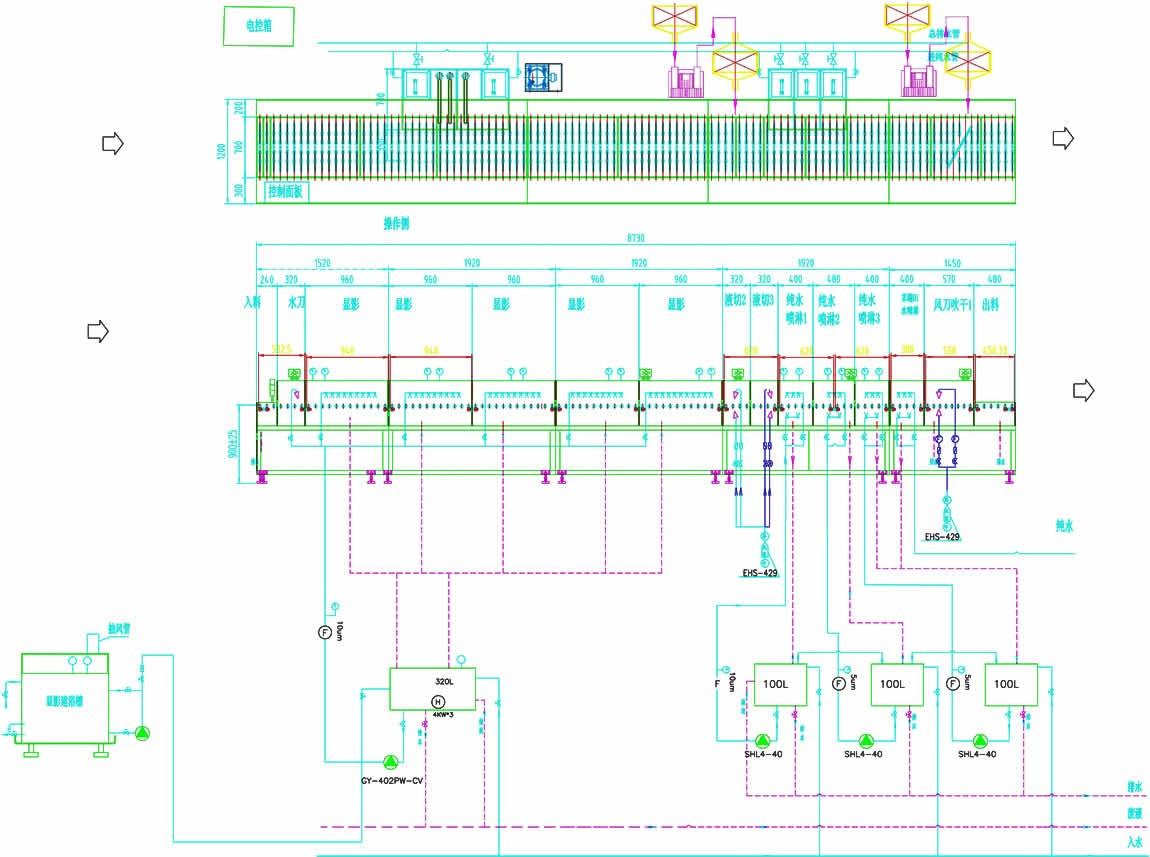Select the green pump beside 显影建浴槽 tank

click(141, 733)
